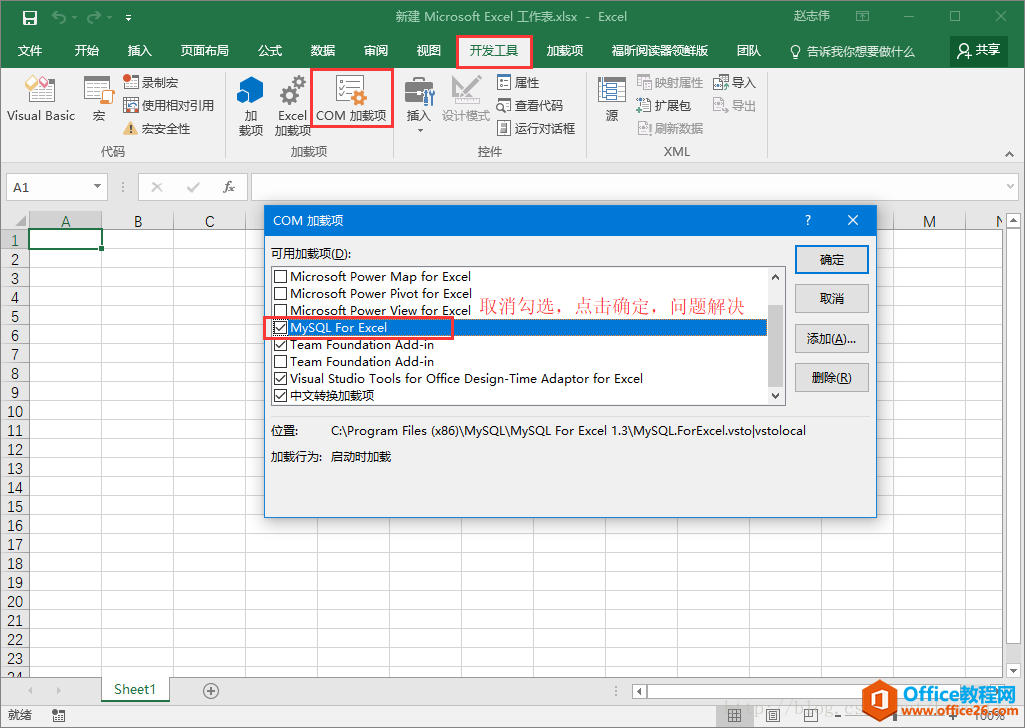Screen dimensions: 1025x728
Task: Switch to the 插入 ribbon tab
Action: tap(139, 51)
